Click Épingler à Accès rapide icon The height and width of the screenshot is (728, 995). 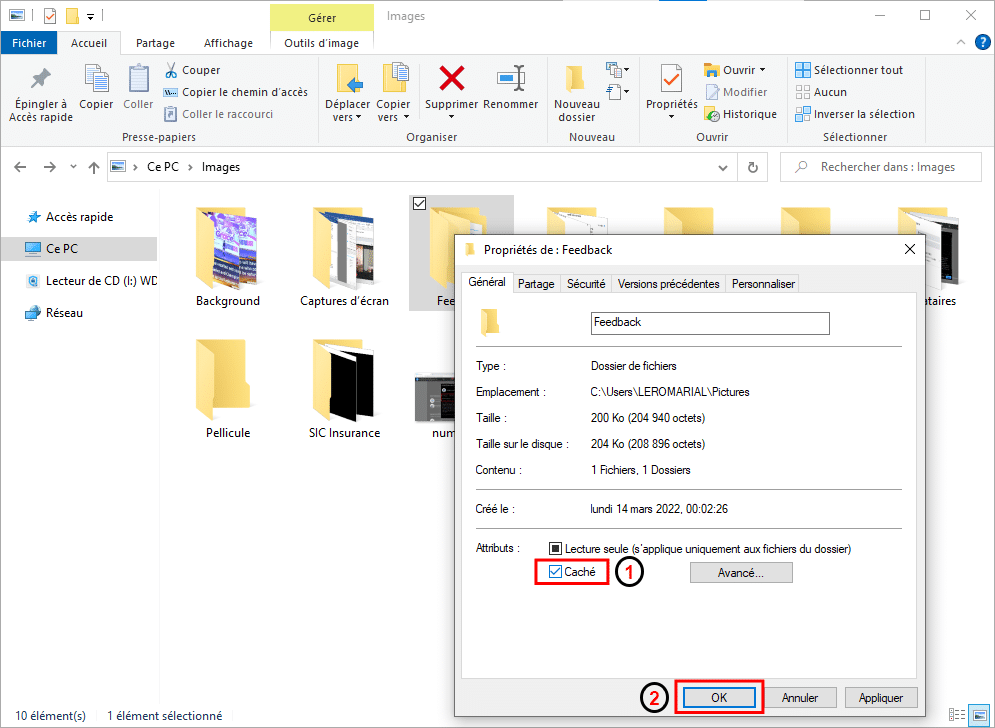pos(41,79)
